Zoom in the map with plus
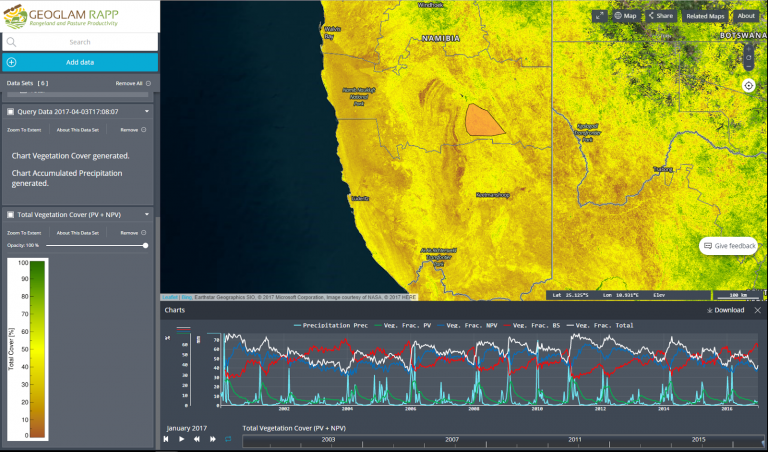768x452 pixels. [748, 49]
